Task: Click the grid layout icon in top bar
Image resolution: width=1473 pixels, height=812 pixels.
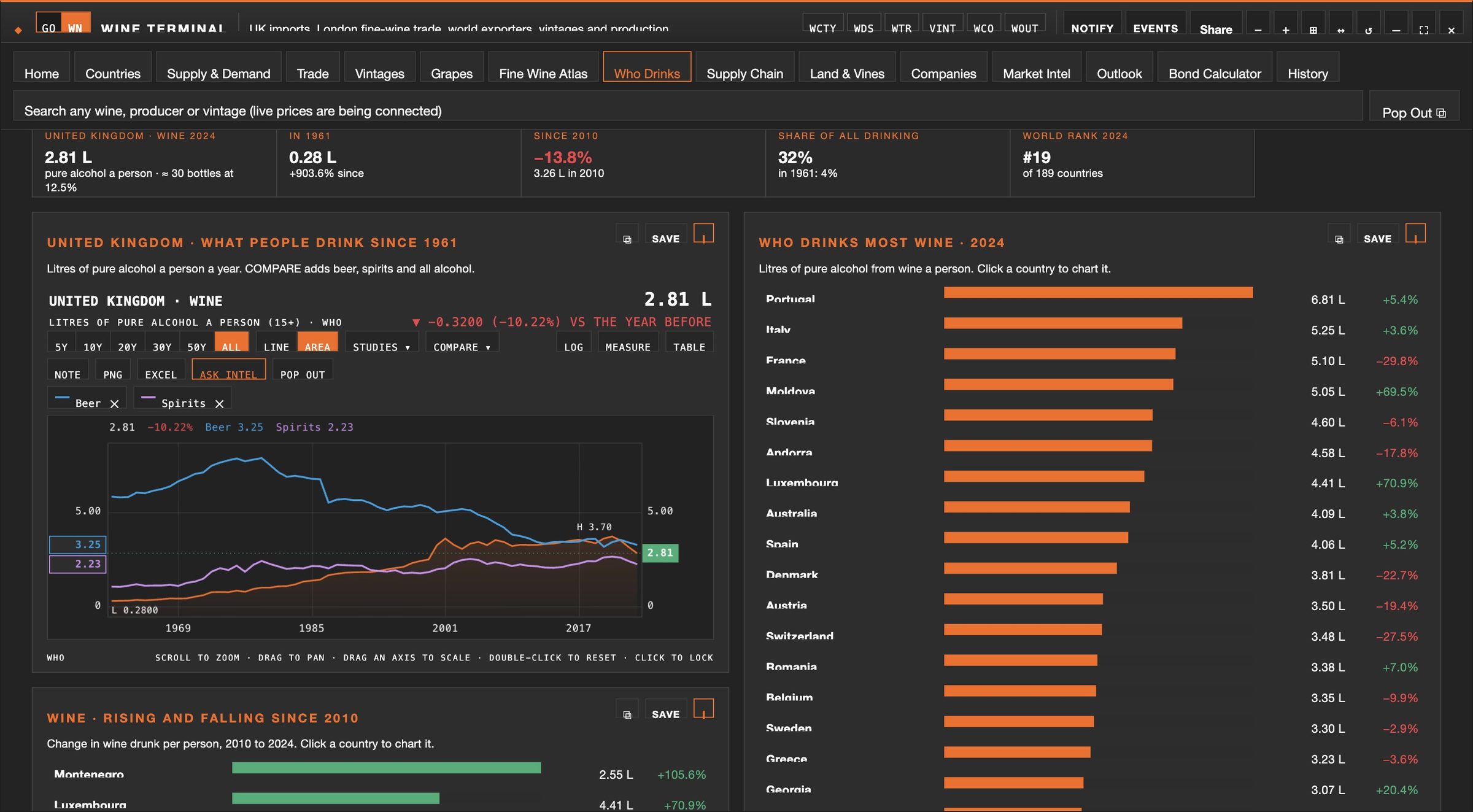Action: tap(1313, 29)
